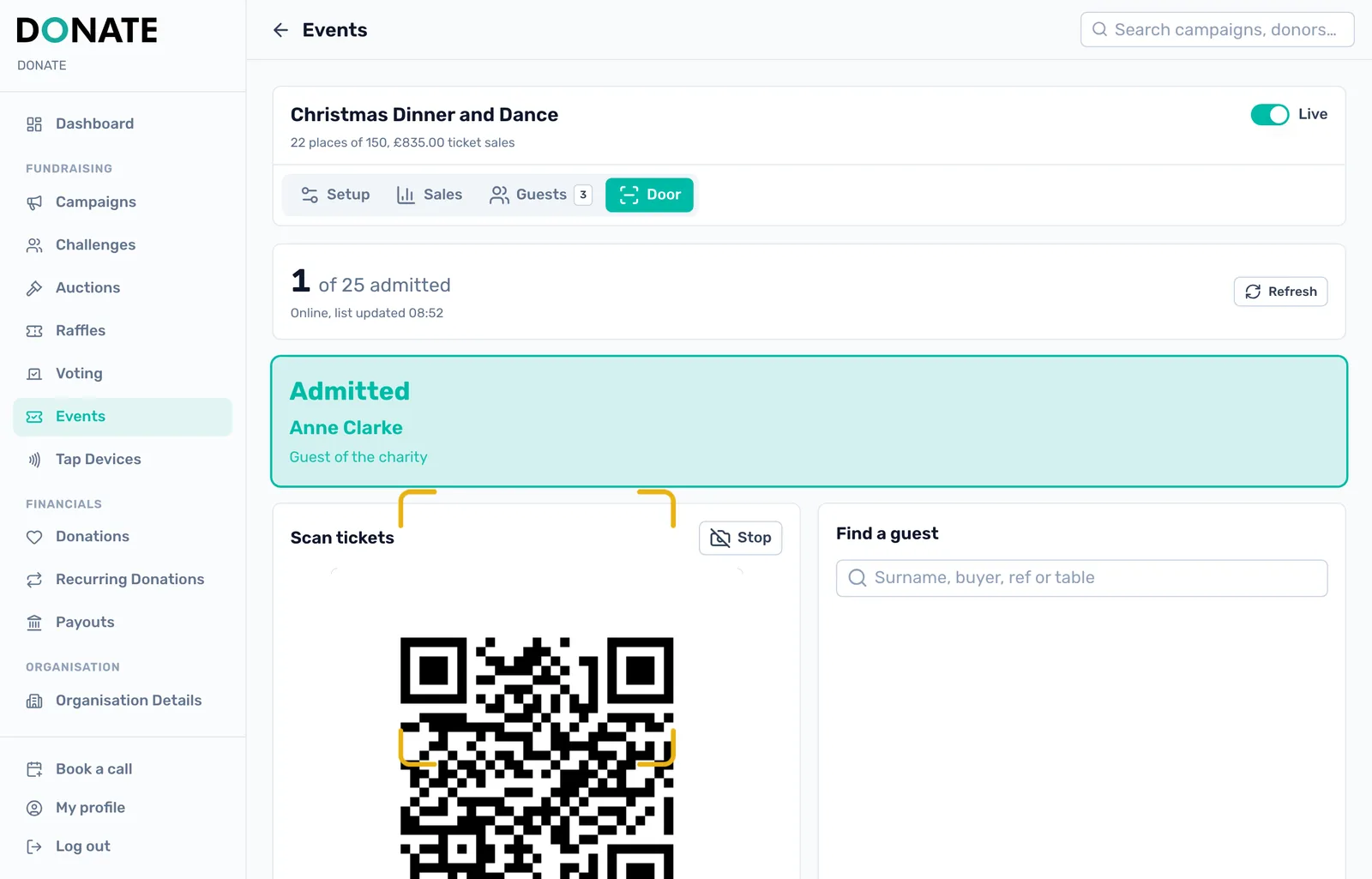Screen dimensions: 1372x879
Task: Click the FUNDRAISING section label
Action: [x=69, y=169]
